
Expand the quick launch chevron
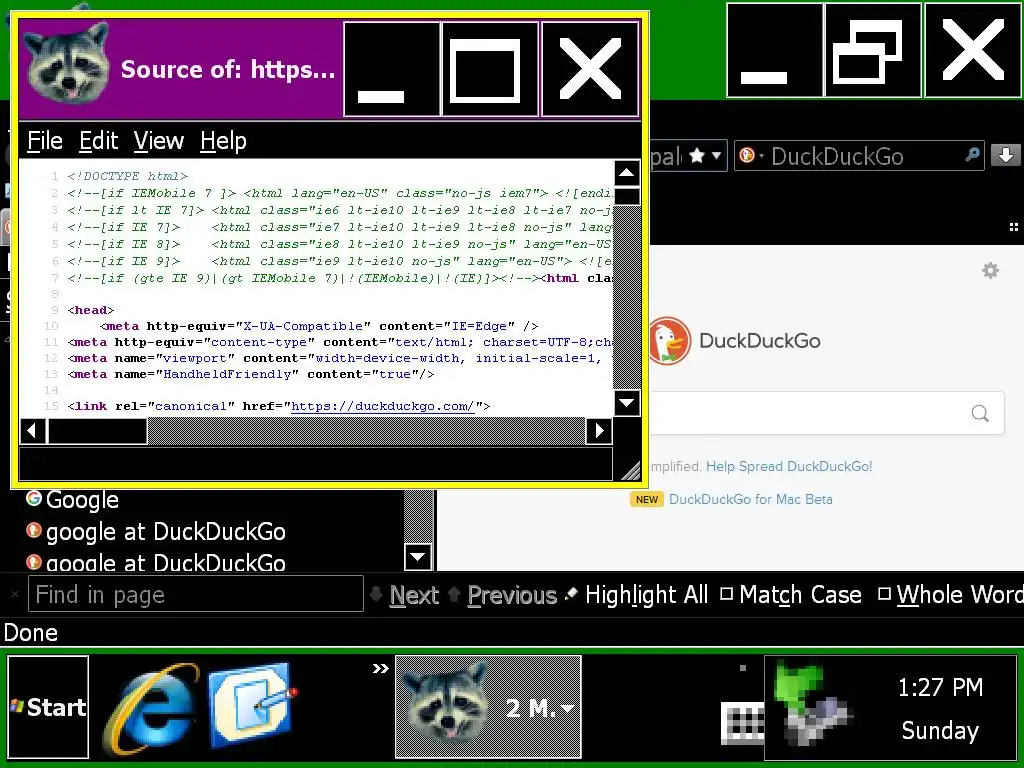tap(381, 668)
